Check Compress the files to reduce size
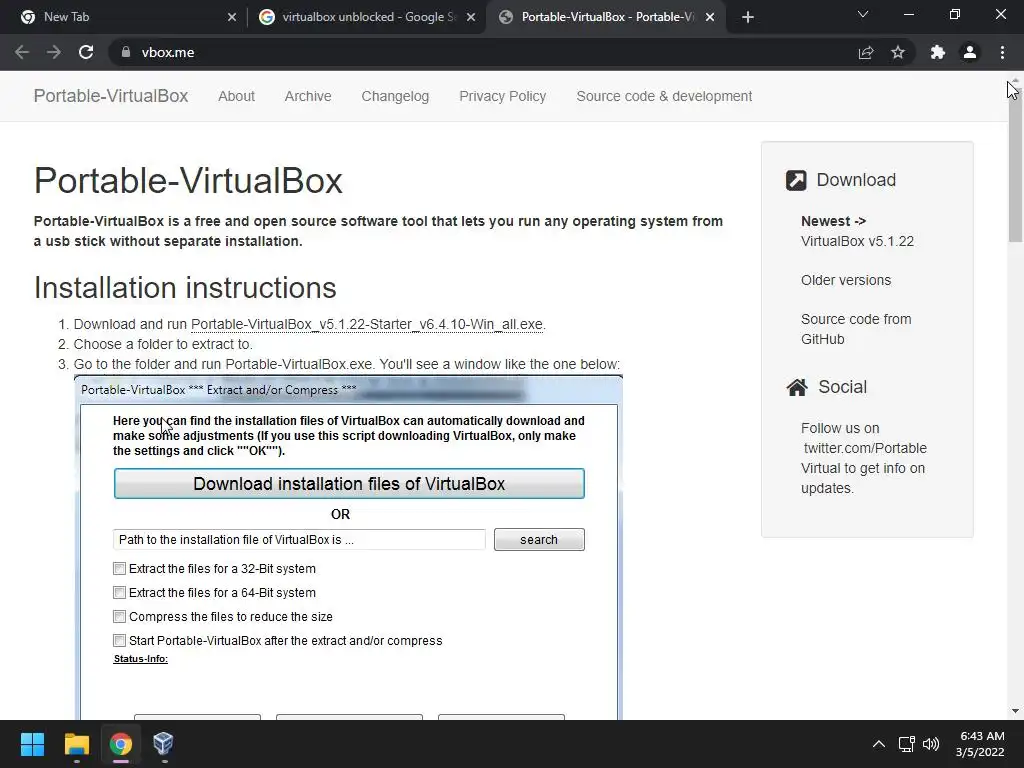 tap(120, 616)
